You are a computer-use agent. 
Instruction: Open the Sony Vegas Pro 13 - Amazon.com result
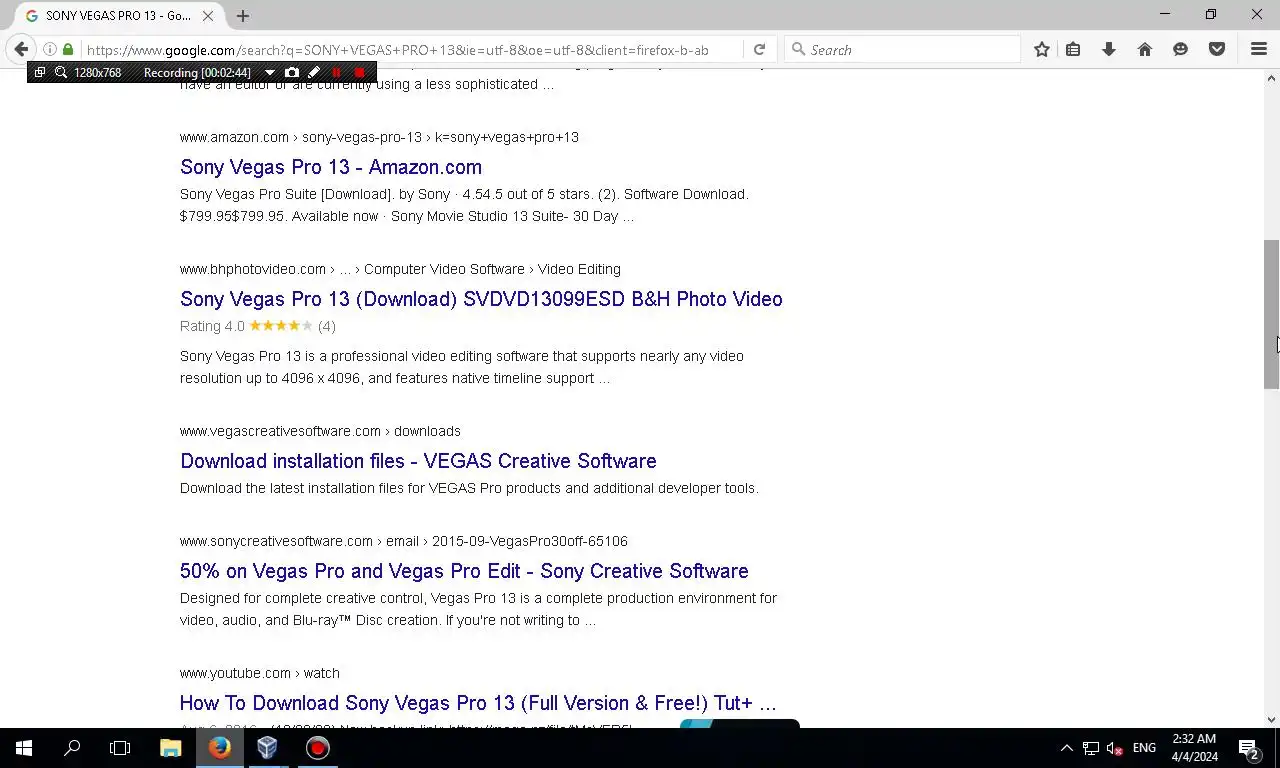pos(331,167)
